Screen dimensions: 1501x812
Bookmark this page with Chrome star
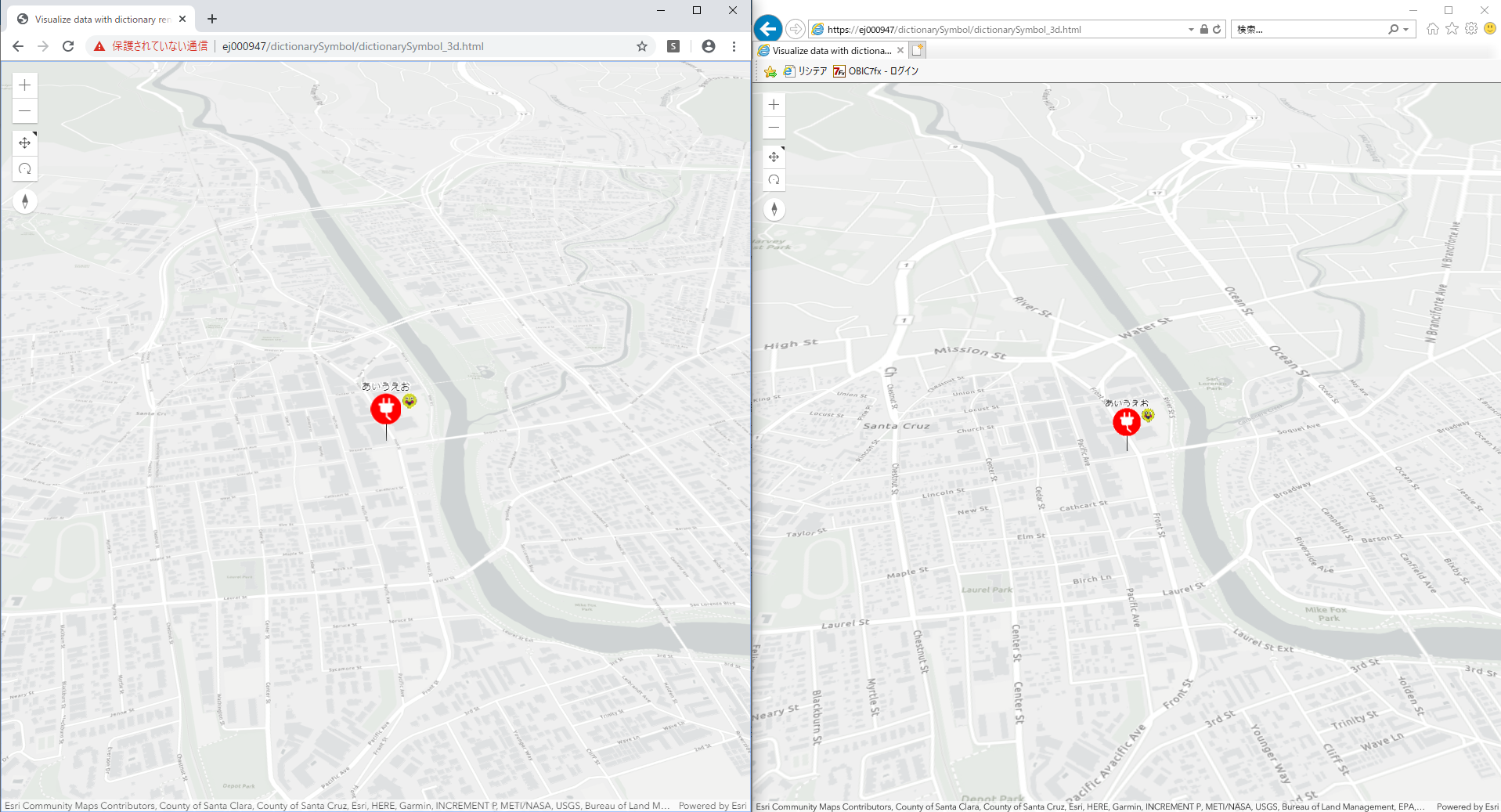tap(642, 46)
